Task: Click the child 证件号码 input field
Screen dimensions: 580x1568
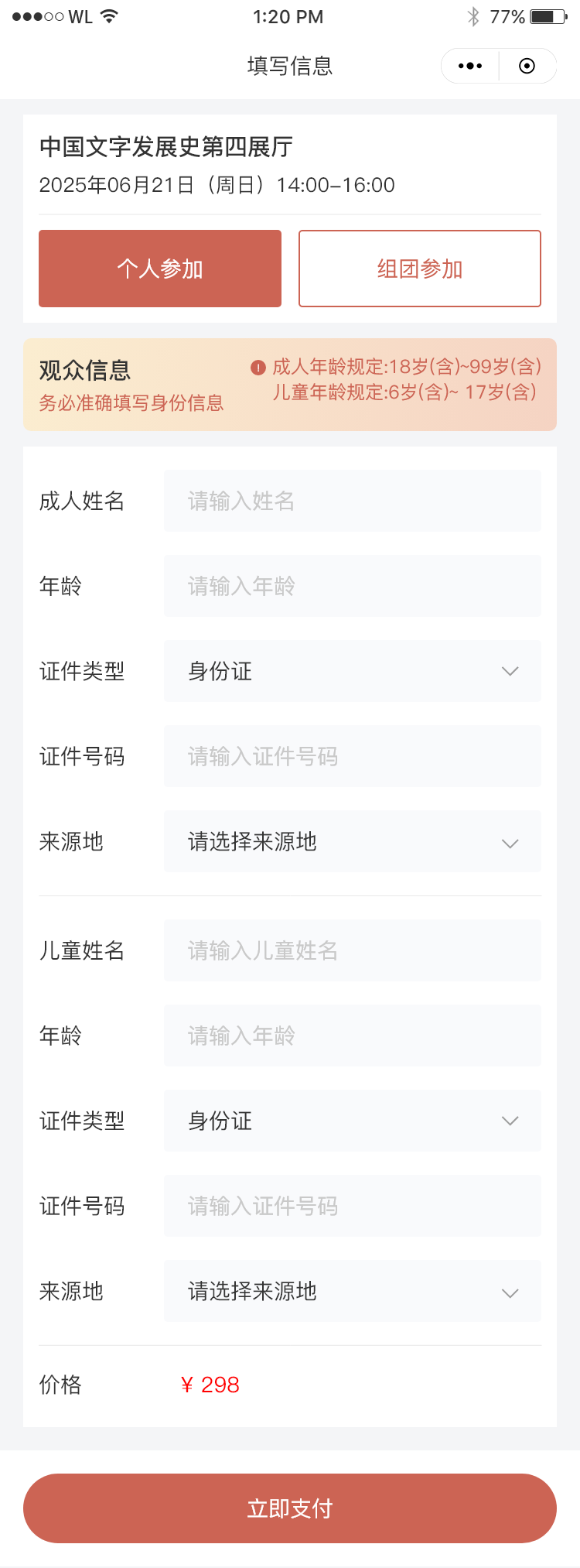Action: coord(353,1206)
